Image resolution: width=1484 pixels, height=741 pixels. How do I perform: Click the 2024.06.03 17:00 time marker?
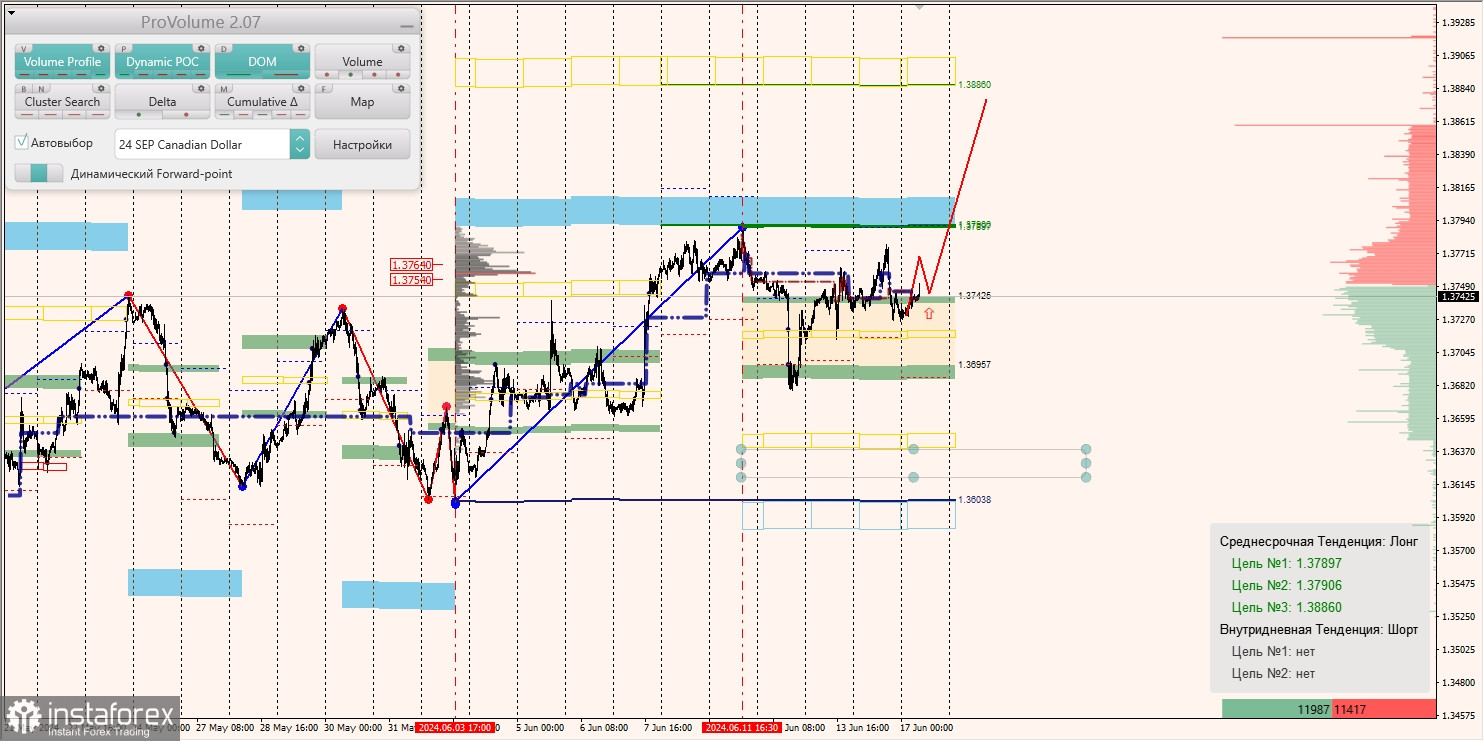(455, 727)
